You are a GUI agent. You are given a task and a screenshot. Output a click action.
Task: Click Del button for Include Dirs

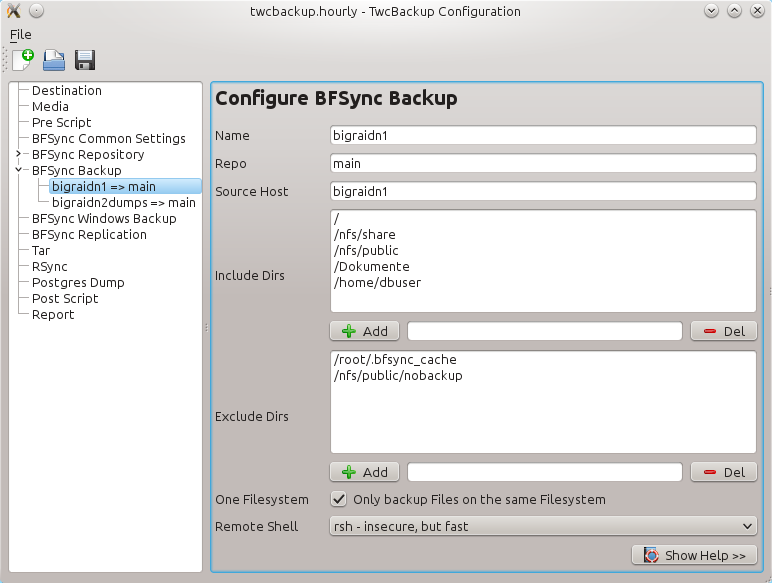click(x=724, y=331)
